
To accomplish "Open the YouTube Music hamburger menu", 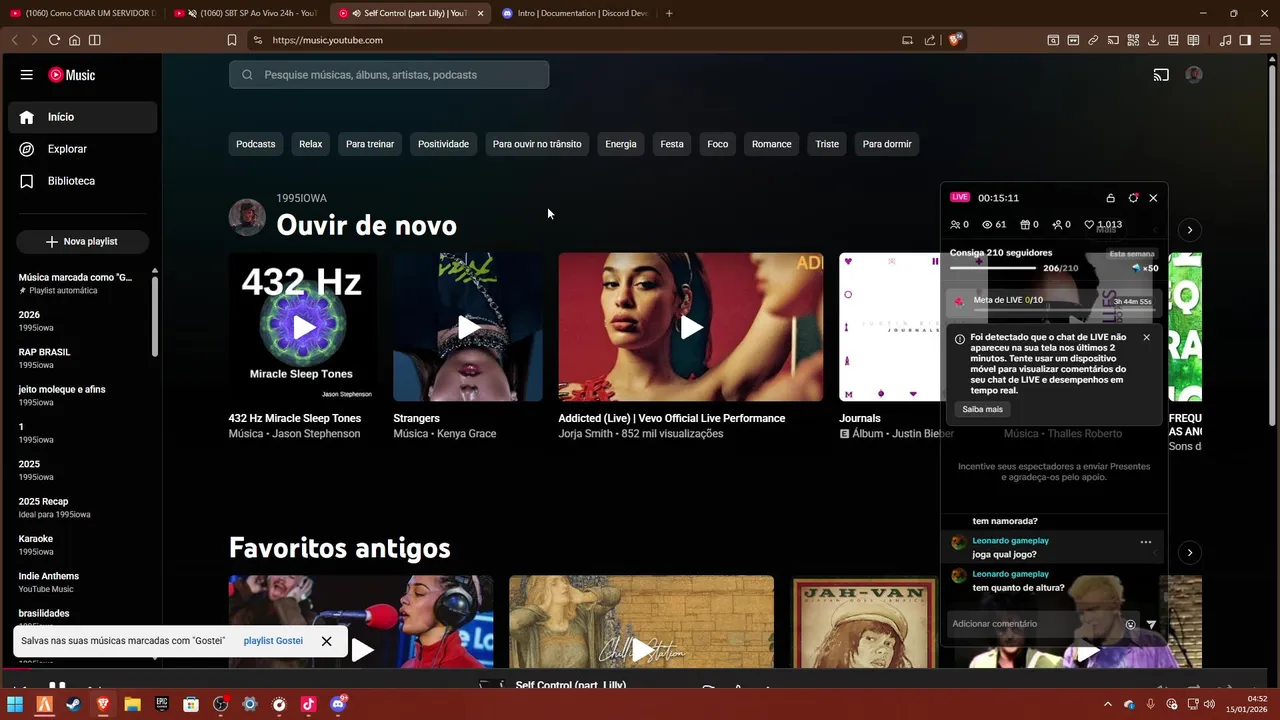I will (27, 75).
